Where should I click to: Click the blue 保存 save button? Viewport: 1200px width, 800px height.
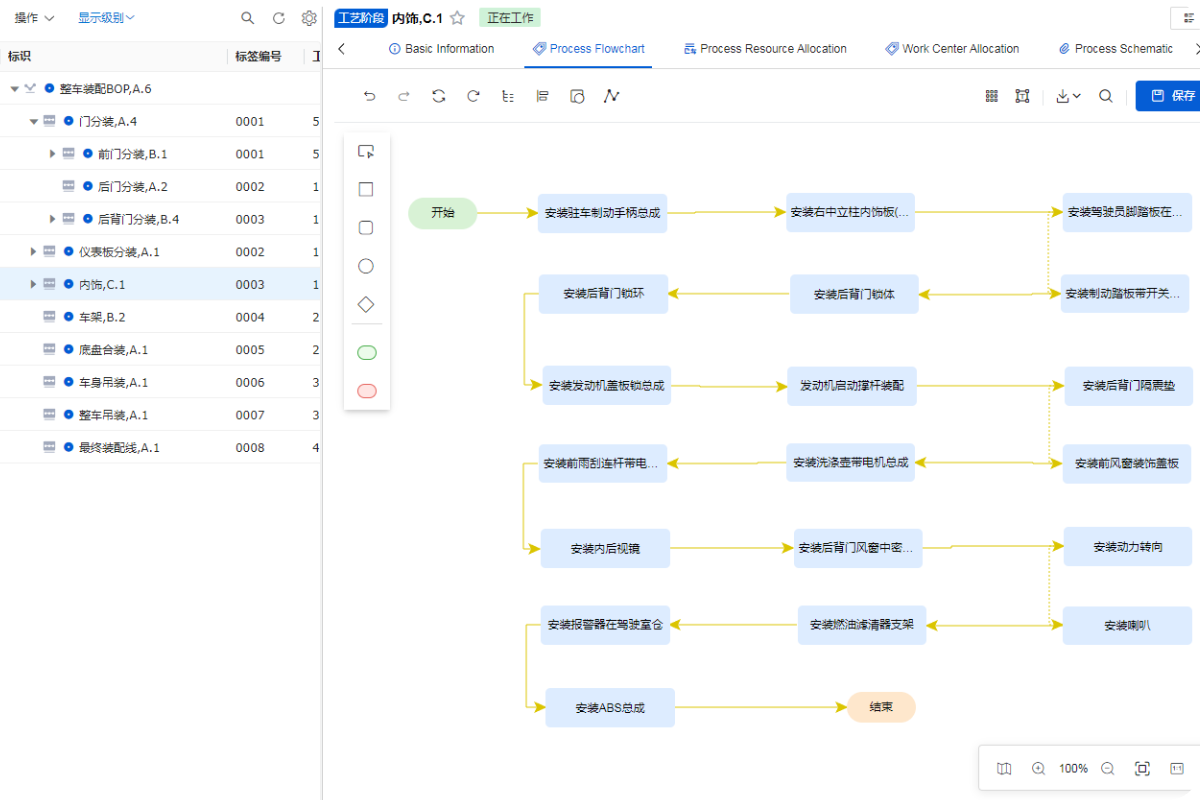pyautogui.click(x=1172, y=96)
